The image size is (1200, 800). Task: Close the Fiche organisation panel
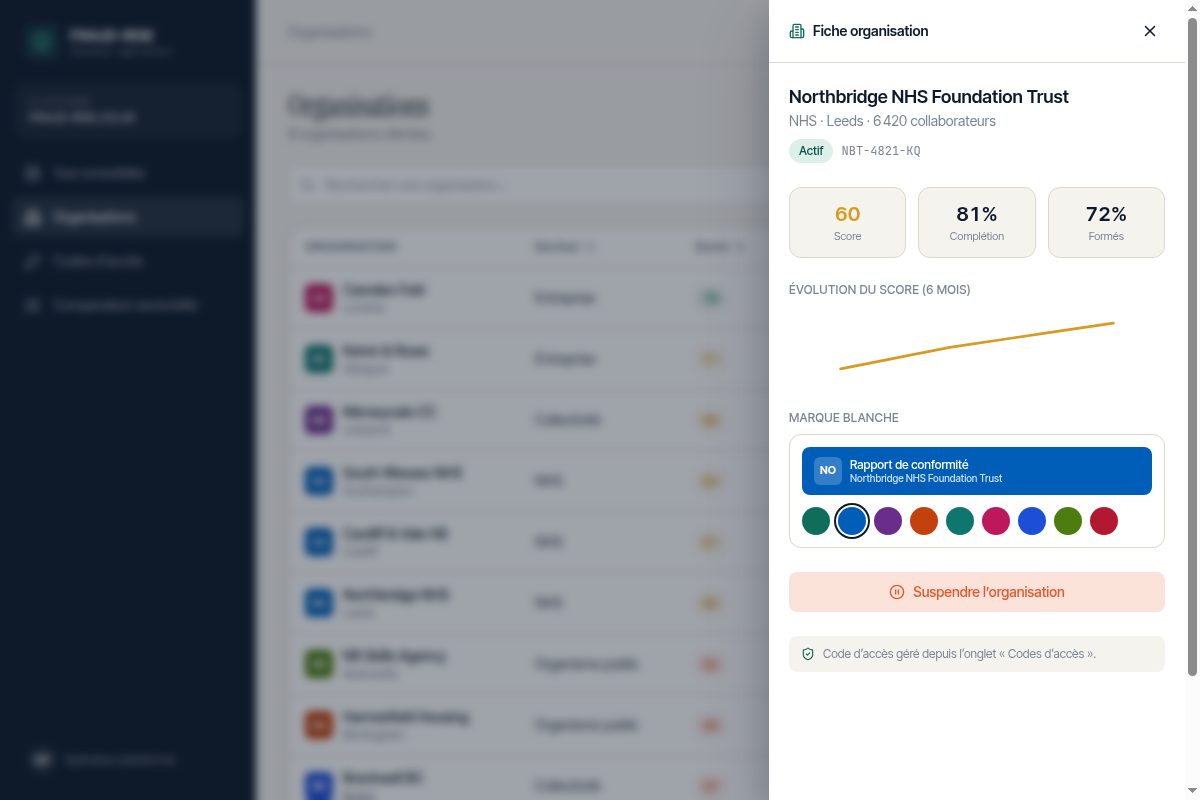coord(1150,31)
